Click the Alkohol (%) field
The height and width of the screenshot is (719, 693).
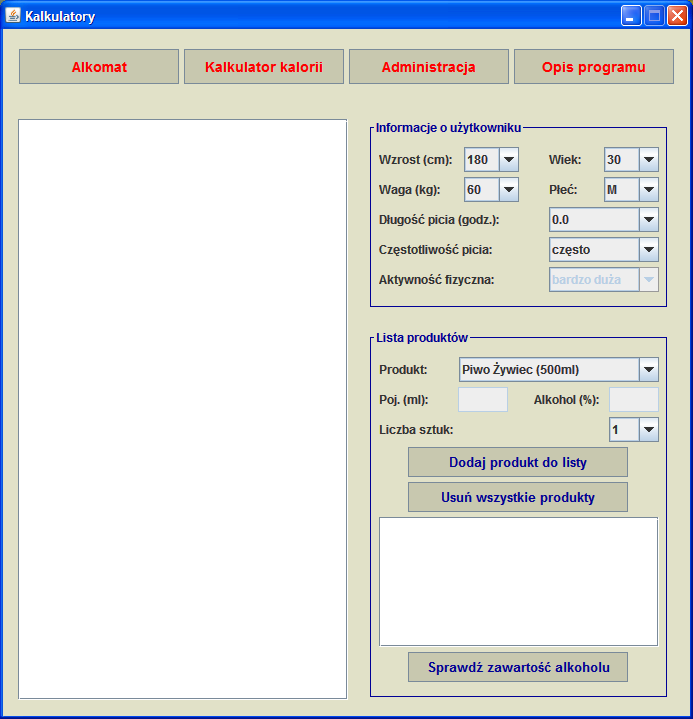pyautogui.click(x=634, y=399)
